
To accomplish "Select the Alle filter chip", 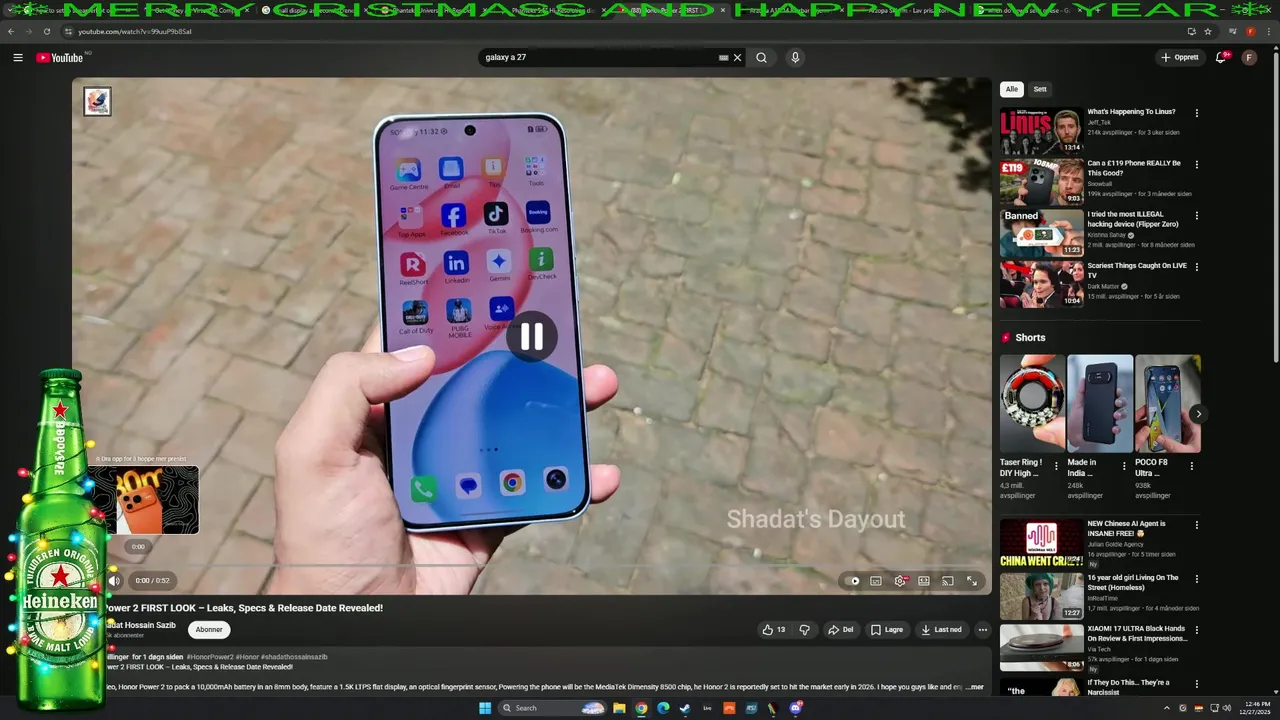I will (x=1012, y=89).
